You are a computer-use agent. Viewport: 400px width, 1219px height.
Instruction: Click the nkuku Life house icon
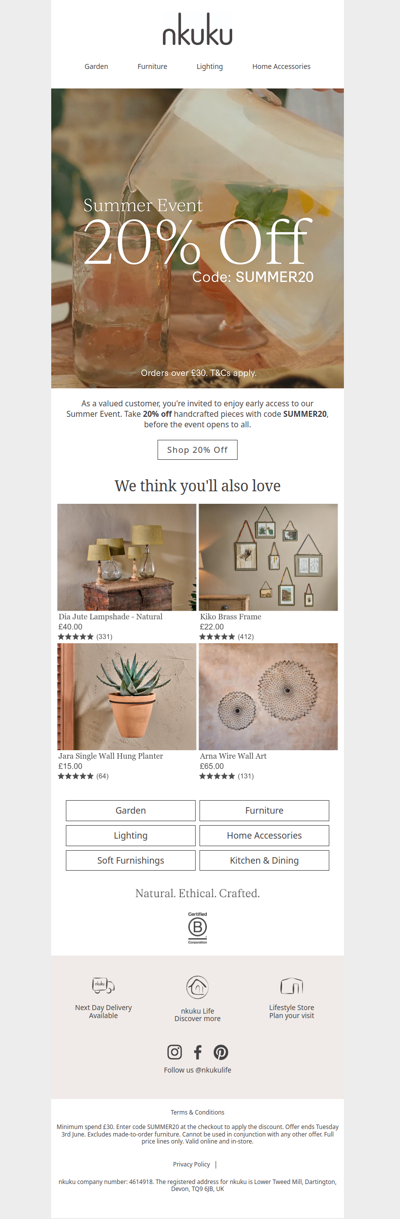tap(197, 987)
